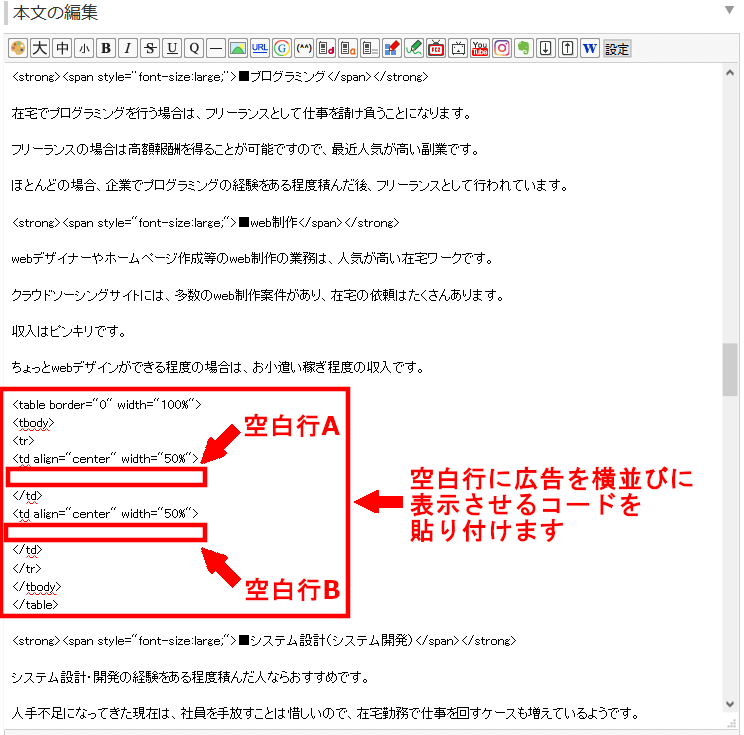The width and height of the screenshot is (744, 735).
Task: Click the vertical scrollbar thumb
Action: (x=730, y=370)
